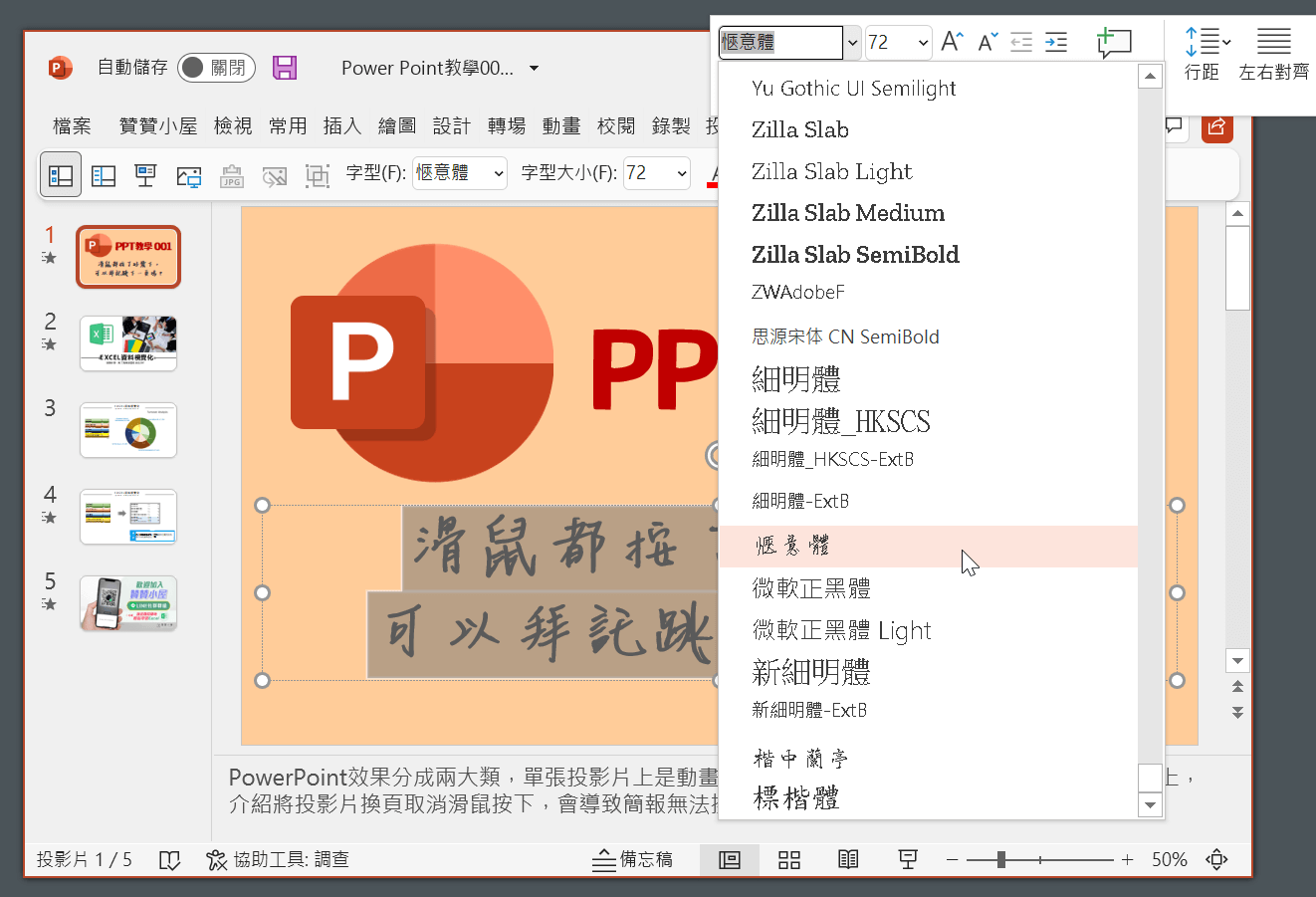Screen dimensions: 1316x897
Task: Switch to the 常用 tab
Action: pyautogui.click(x=288, y=125)
